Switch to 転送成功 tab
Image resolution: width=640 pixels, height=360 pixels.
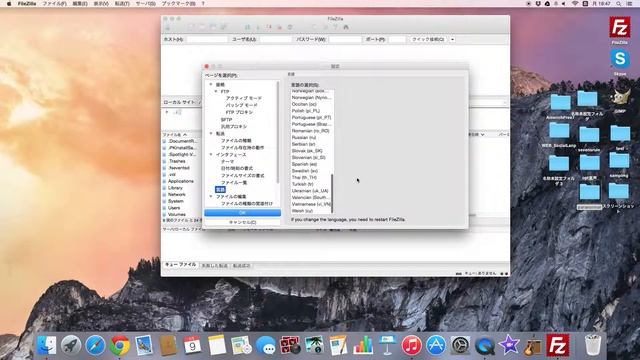(241, 266)
